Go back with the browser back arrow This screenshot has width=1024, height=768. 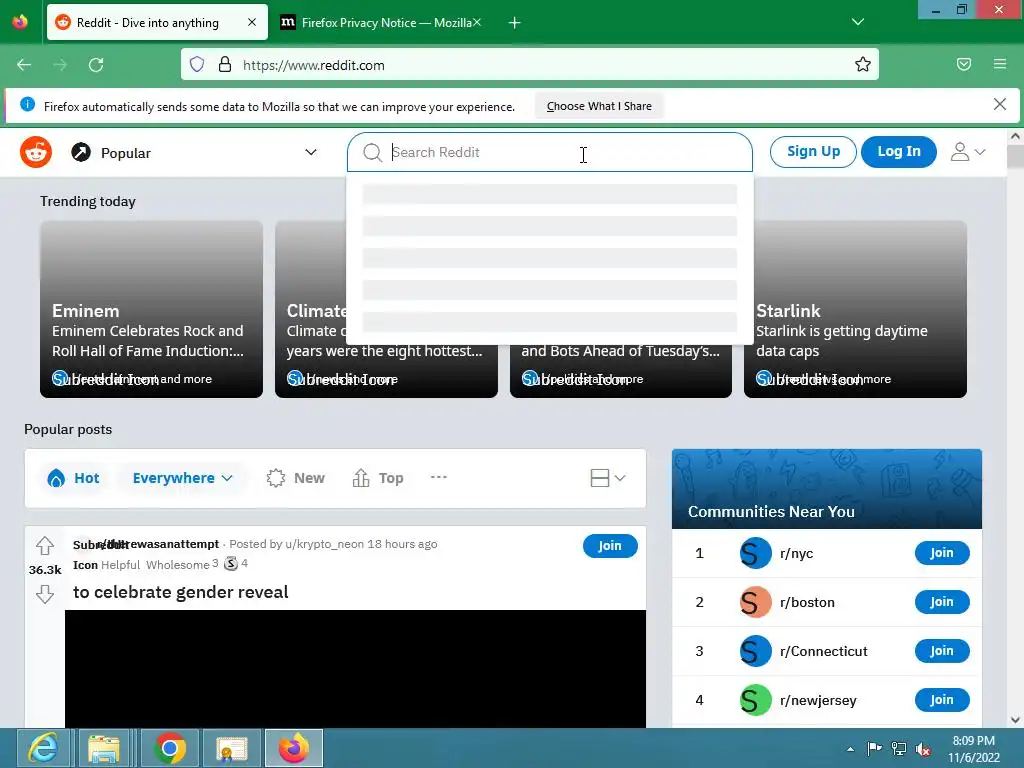(x=24, y=65)
